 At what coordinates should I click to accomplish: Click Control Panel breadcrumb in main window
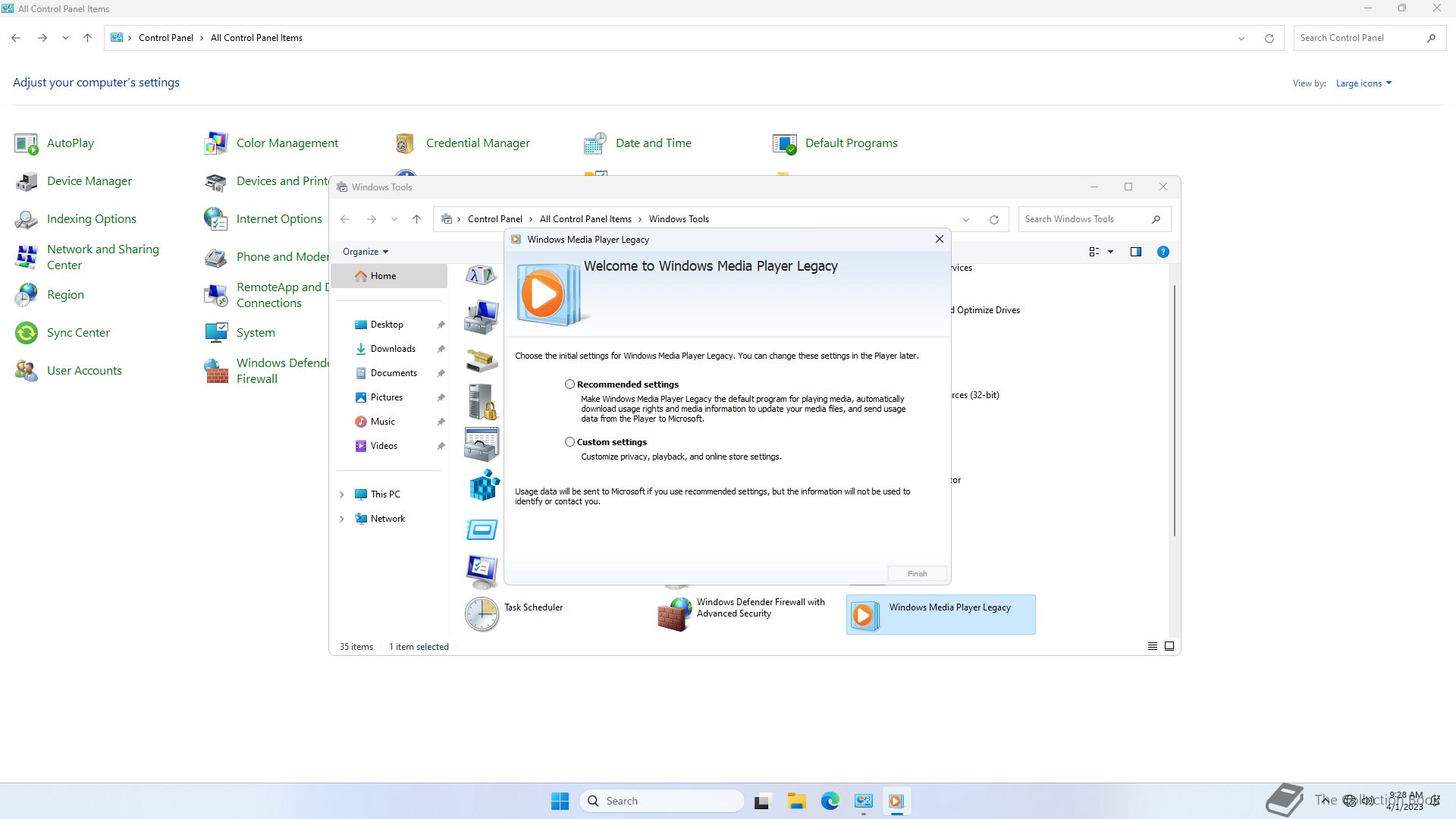click(165, 38)
